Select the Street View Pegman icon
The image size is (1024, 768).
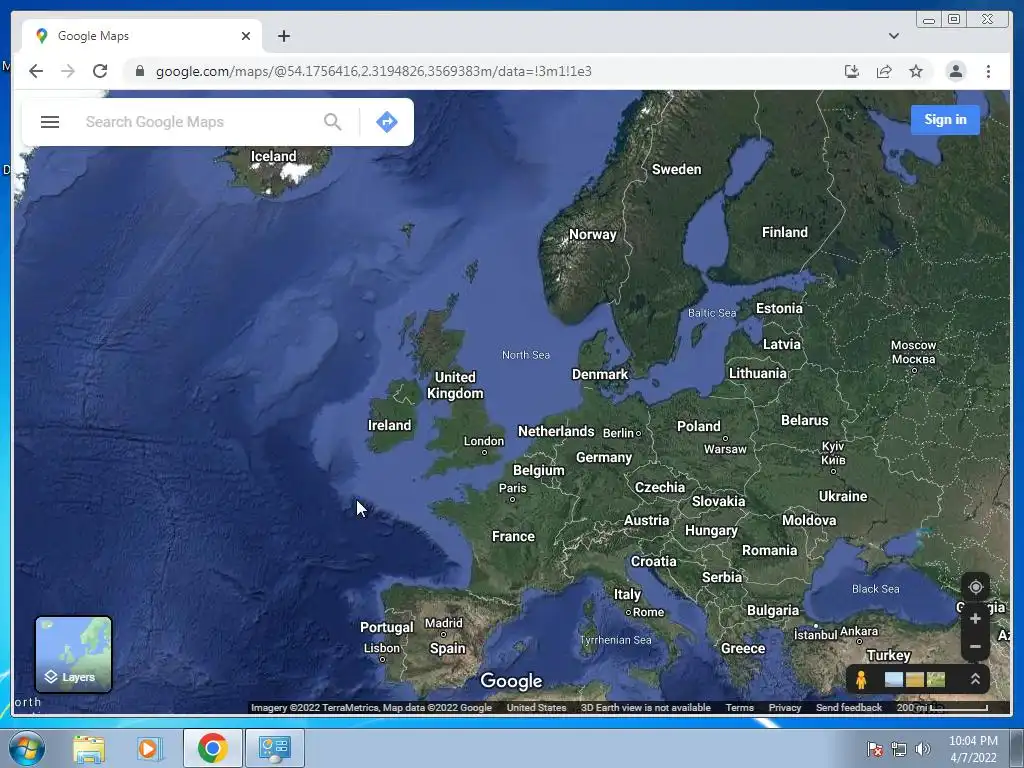click(x=861, y=680)
